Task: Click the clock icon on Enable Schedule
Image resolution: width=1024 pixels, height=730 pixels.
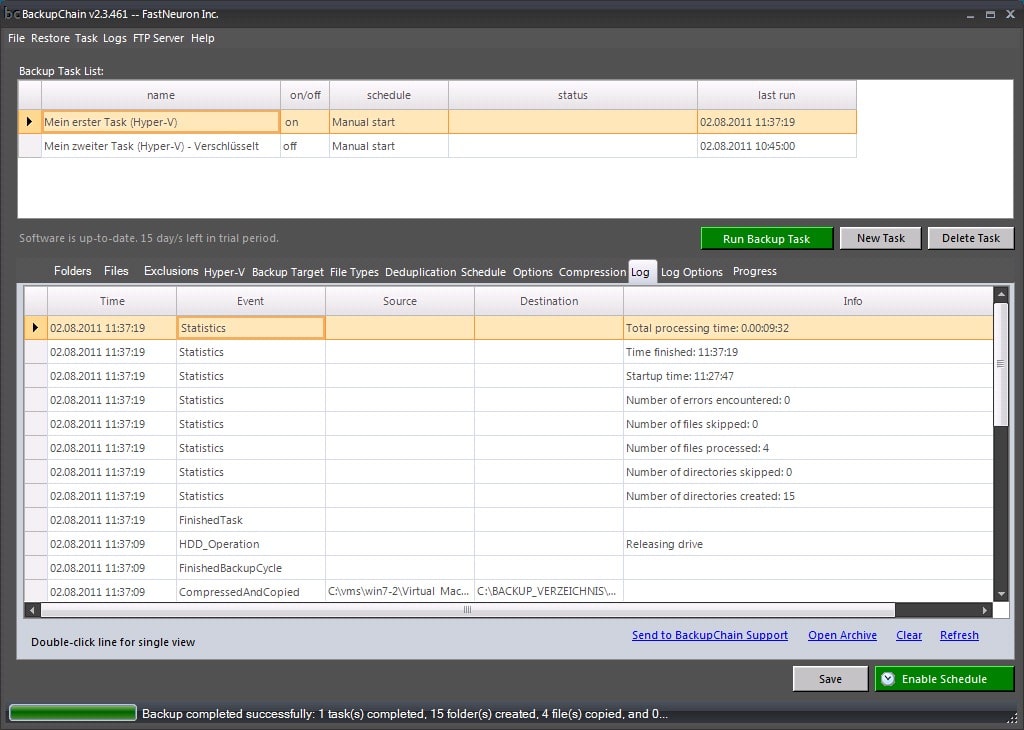Action: [887, 679]
